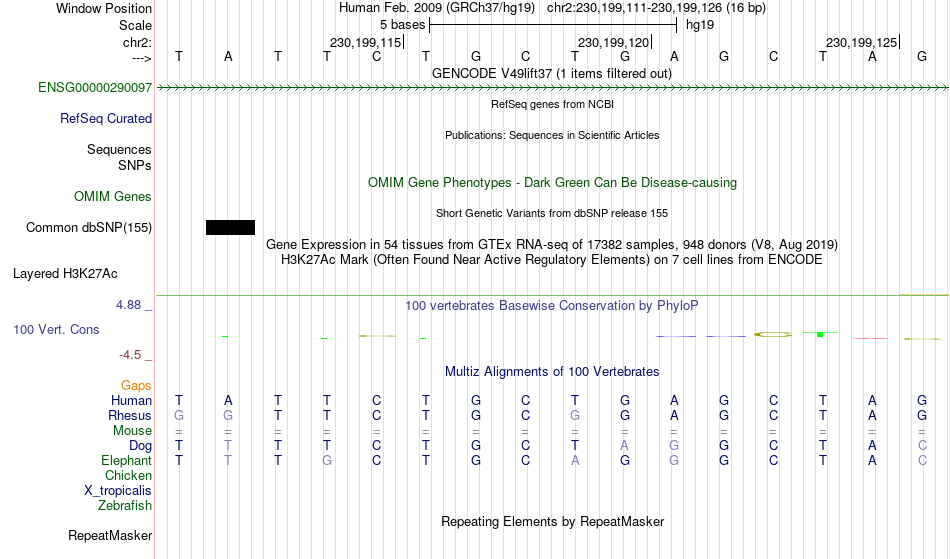This screenshot has width=950, height=559.
Task: Click the black dbSNP variant block
Action: point(230,228)
